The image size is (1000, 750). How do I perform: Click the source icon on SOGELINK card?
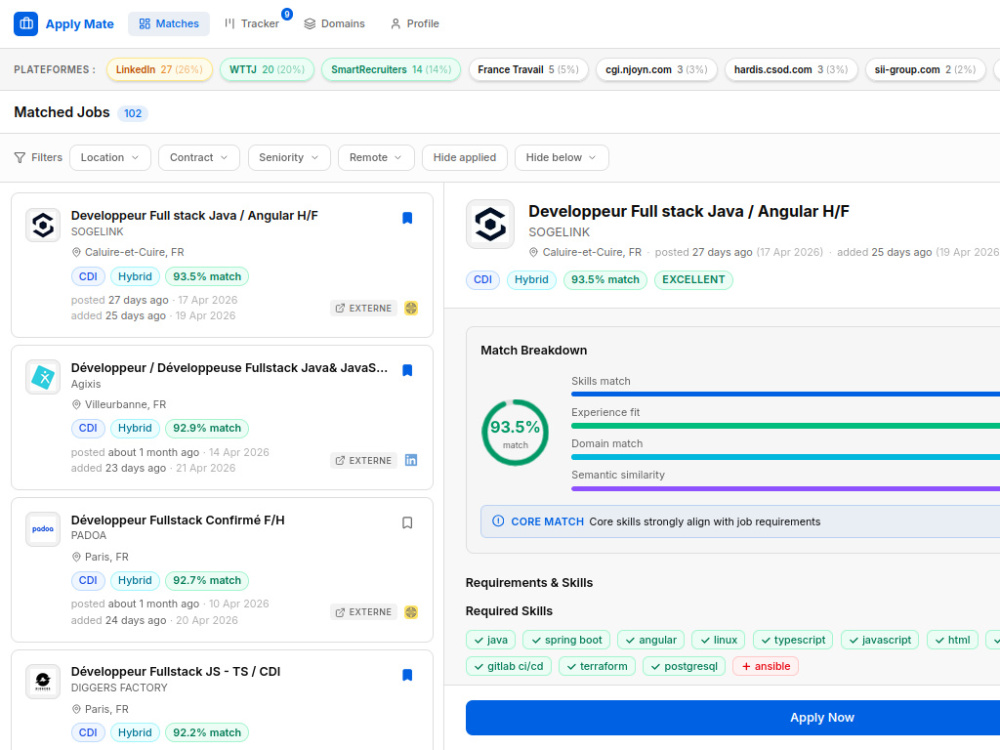coord(411,308)
